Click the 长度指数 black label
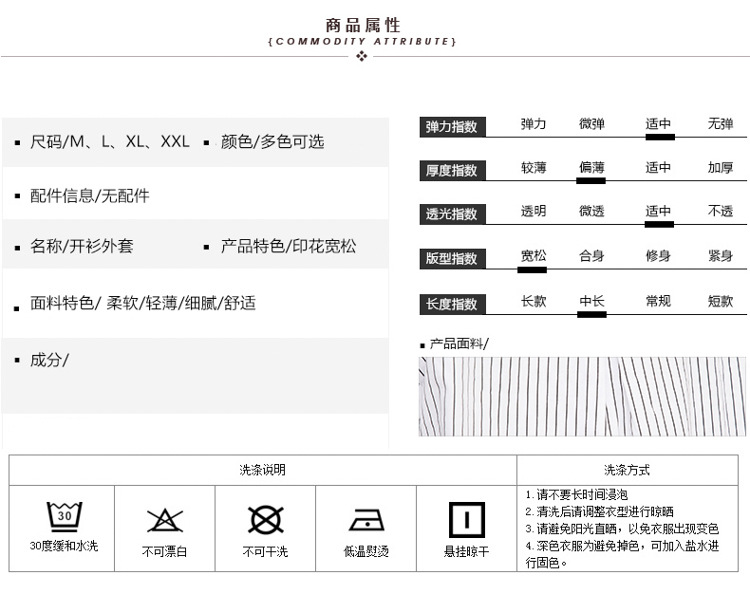 click(452, 304)
